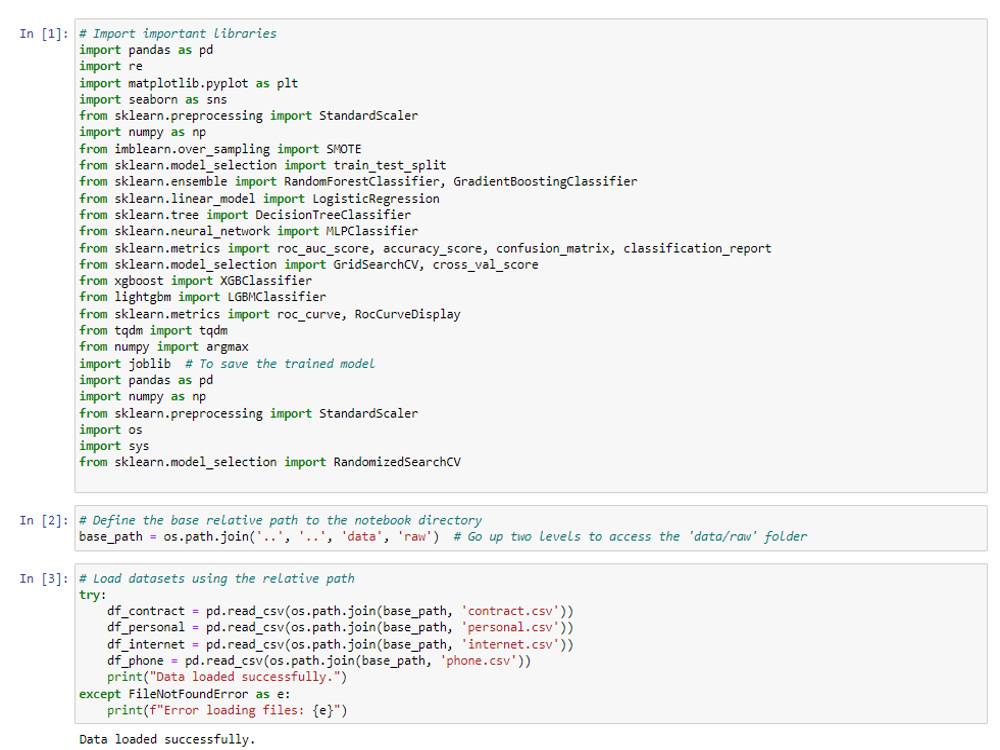Viewport: 1000px width, 750px height.
Task: Click the In [3] cell prompt label
Action: coord(43,578)
